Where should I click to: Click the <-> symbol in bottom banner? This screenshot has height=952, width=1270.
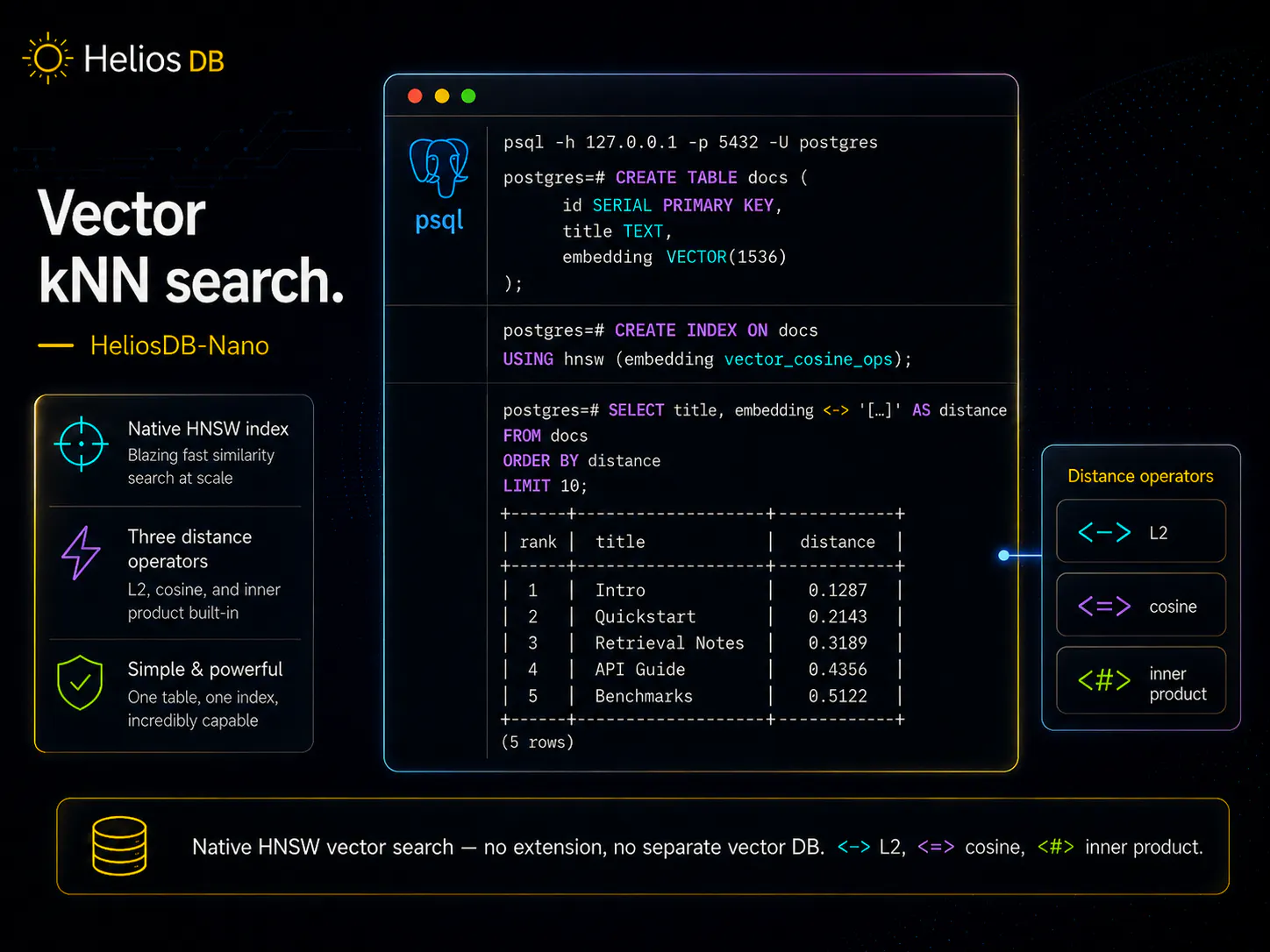tap(853, 847)
